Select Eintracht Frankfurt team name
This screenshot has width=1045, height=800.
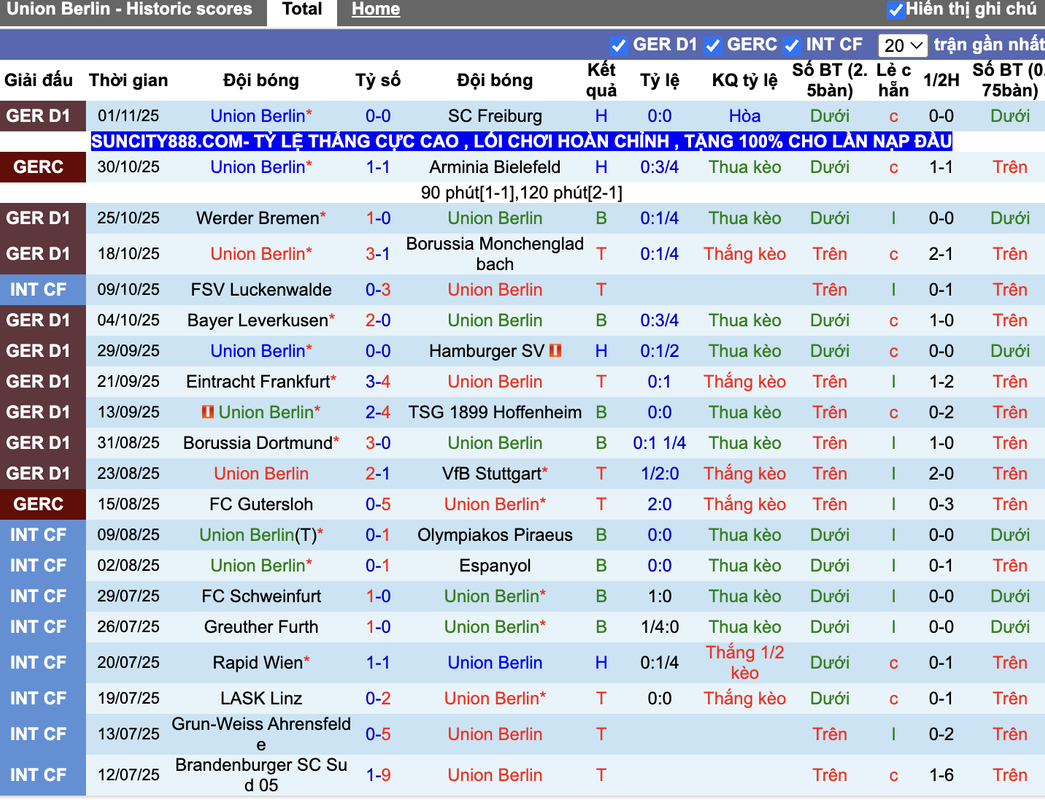[x=257, y=382]
